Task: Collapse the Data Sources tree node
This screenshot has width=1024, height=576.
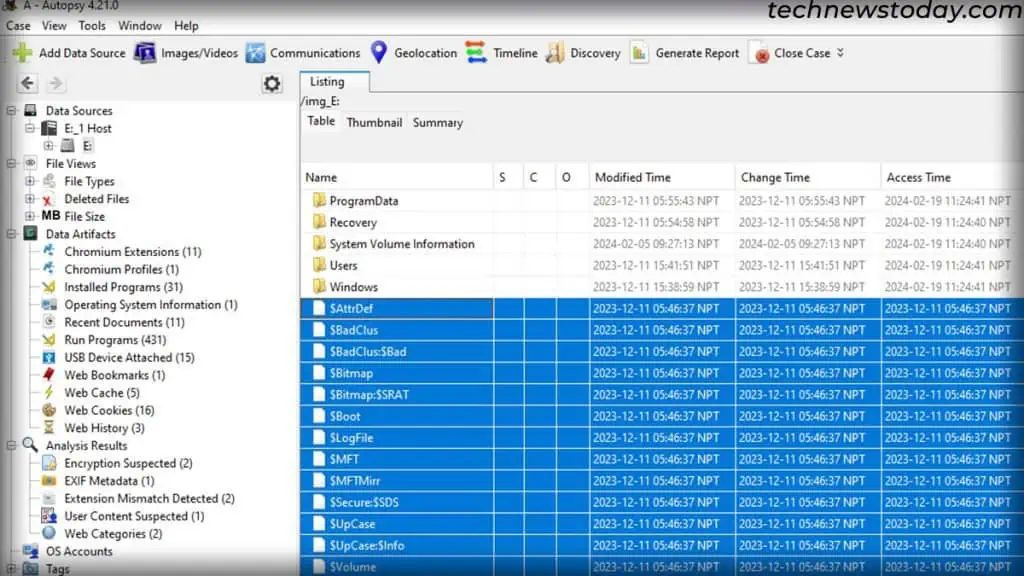Action: pyautogui.click(x=11, y=111)
